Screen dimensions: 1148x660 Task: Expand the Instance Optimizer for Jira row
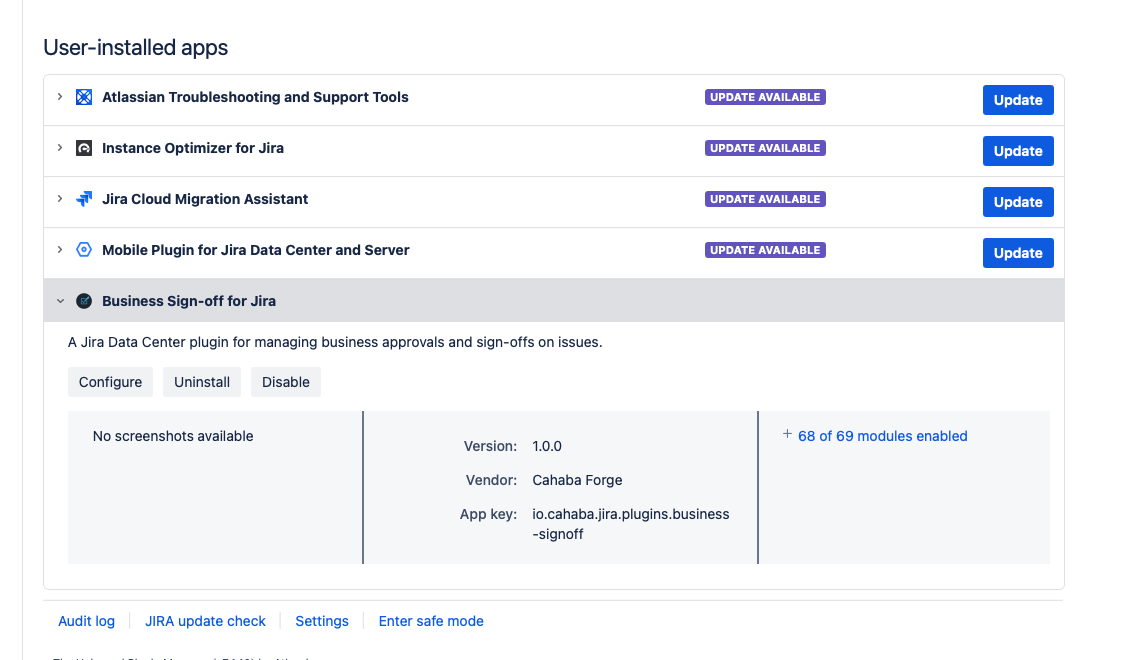(58, 147)
